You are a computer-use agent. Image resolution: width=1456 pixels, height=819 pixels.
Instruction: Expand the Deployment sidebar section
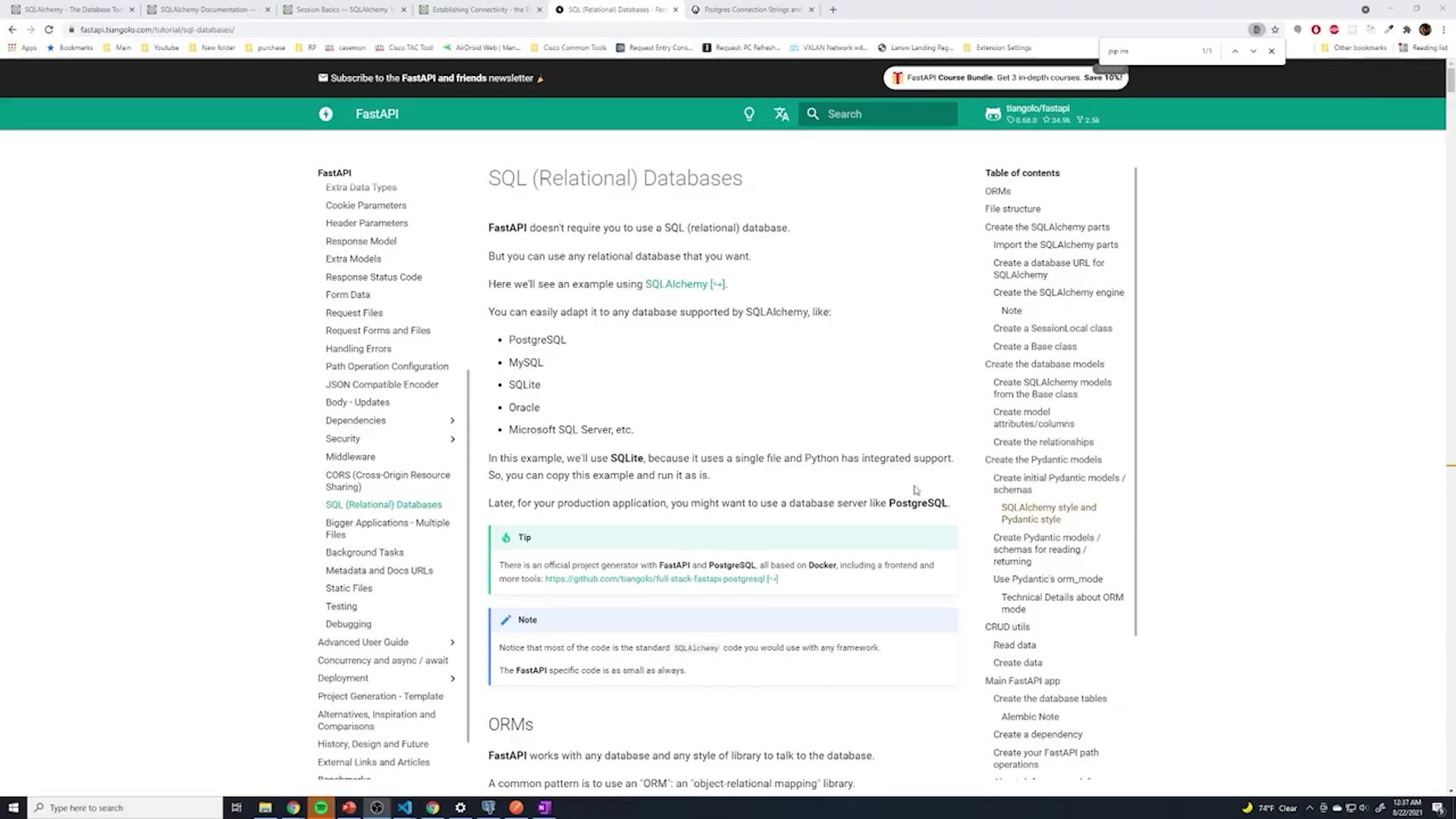tap(453, 679)
